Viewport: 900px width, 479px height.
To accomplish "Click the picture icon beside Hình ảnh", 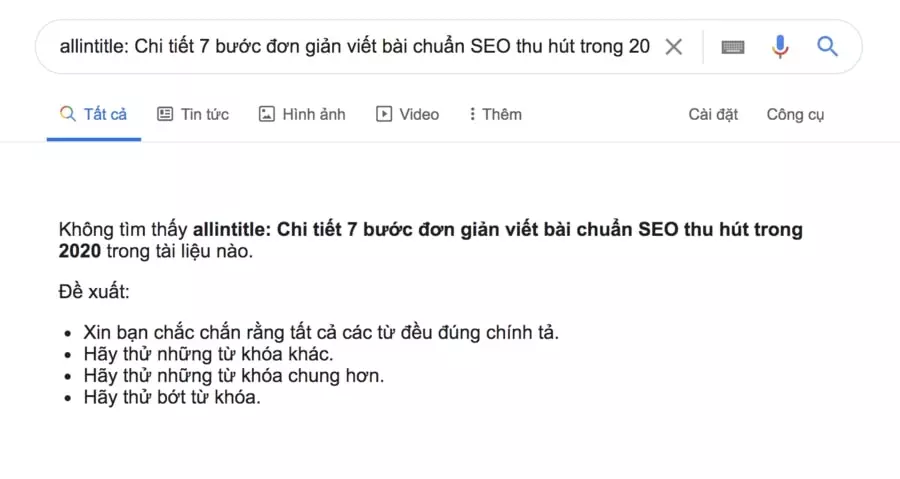I will (266, 114).
